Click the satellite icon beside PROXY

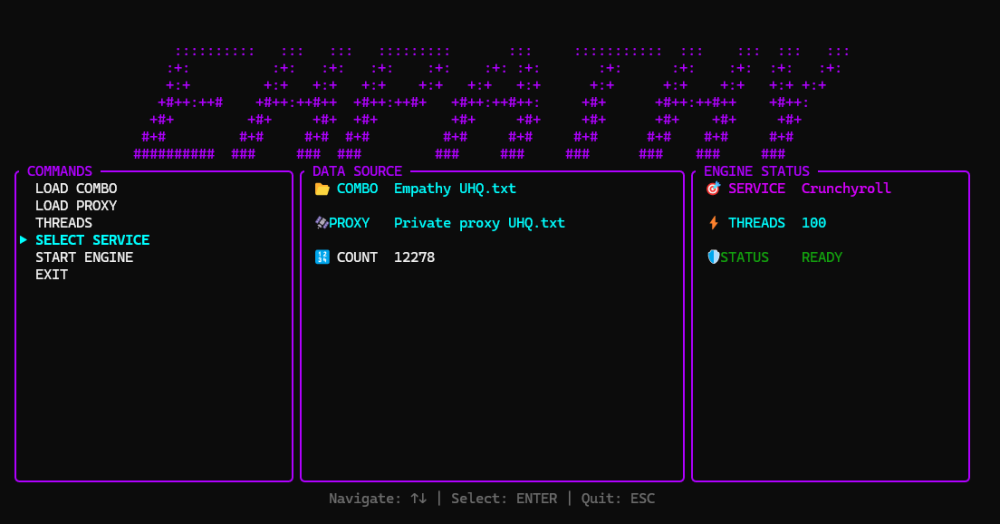click(322, 223)
